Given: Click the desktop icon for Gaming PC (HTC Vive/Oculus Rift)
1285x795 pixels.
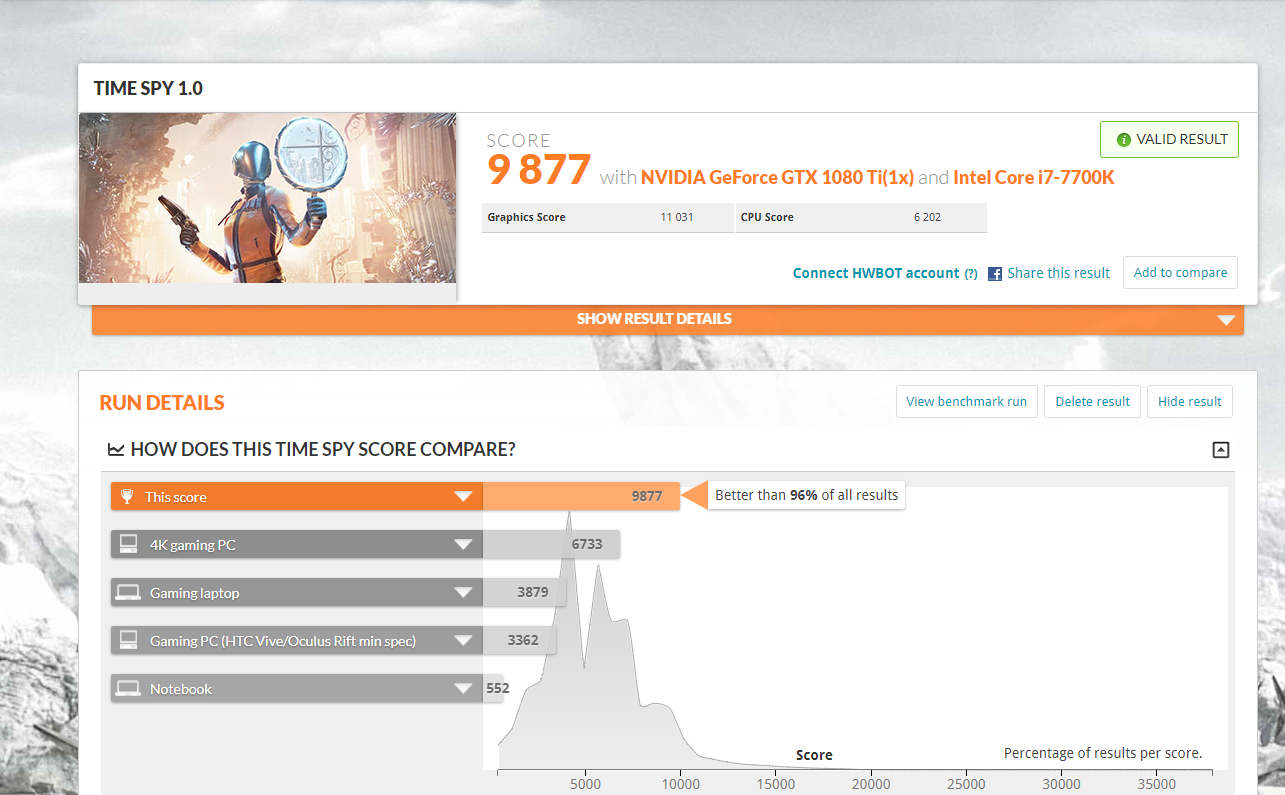Looking at the screenshot, I should pos(128,640).
